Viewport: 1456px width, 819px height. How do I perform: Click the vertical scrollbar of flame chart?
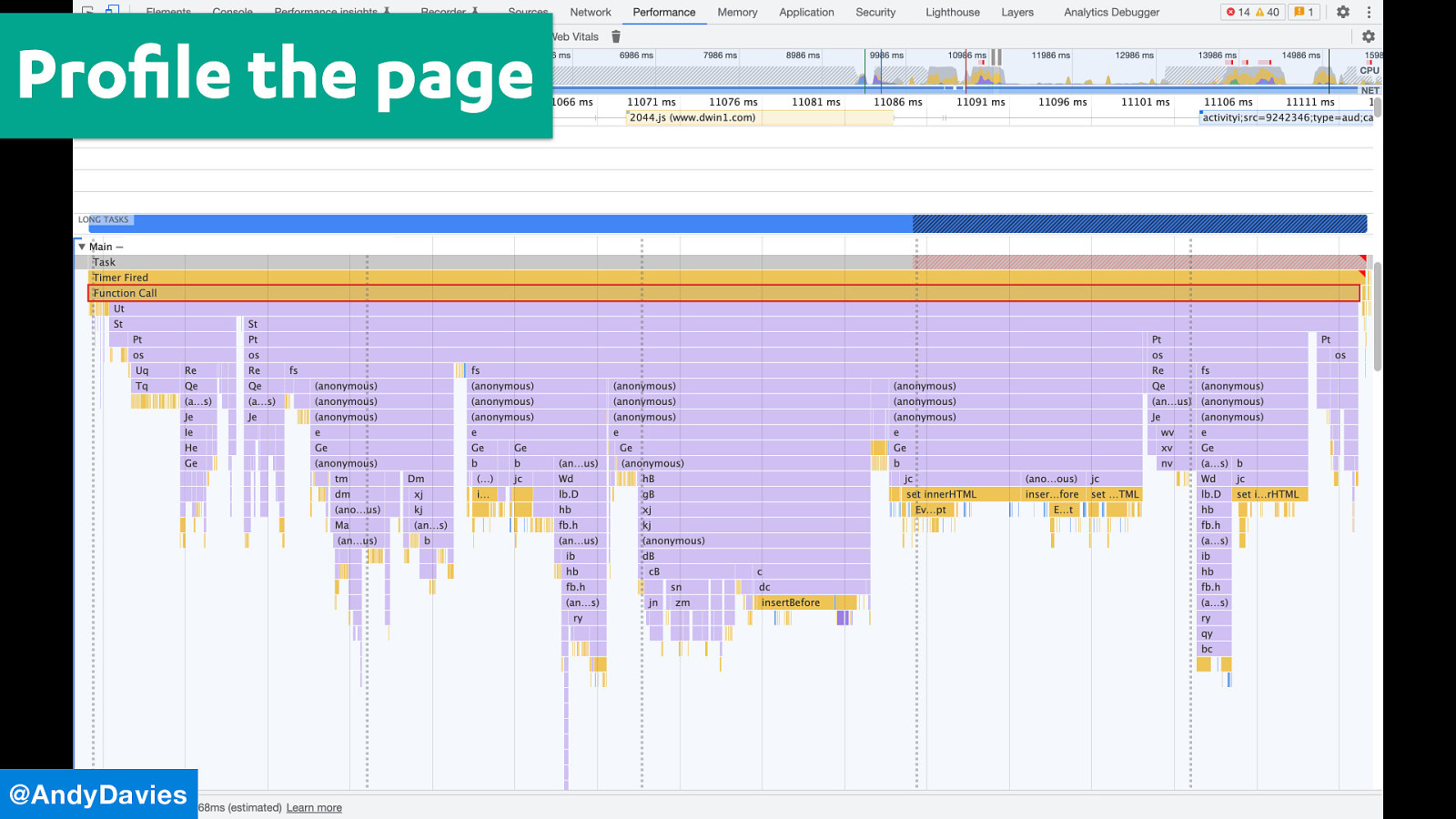1378,317
